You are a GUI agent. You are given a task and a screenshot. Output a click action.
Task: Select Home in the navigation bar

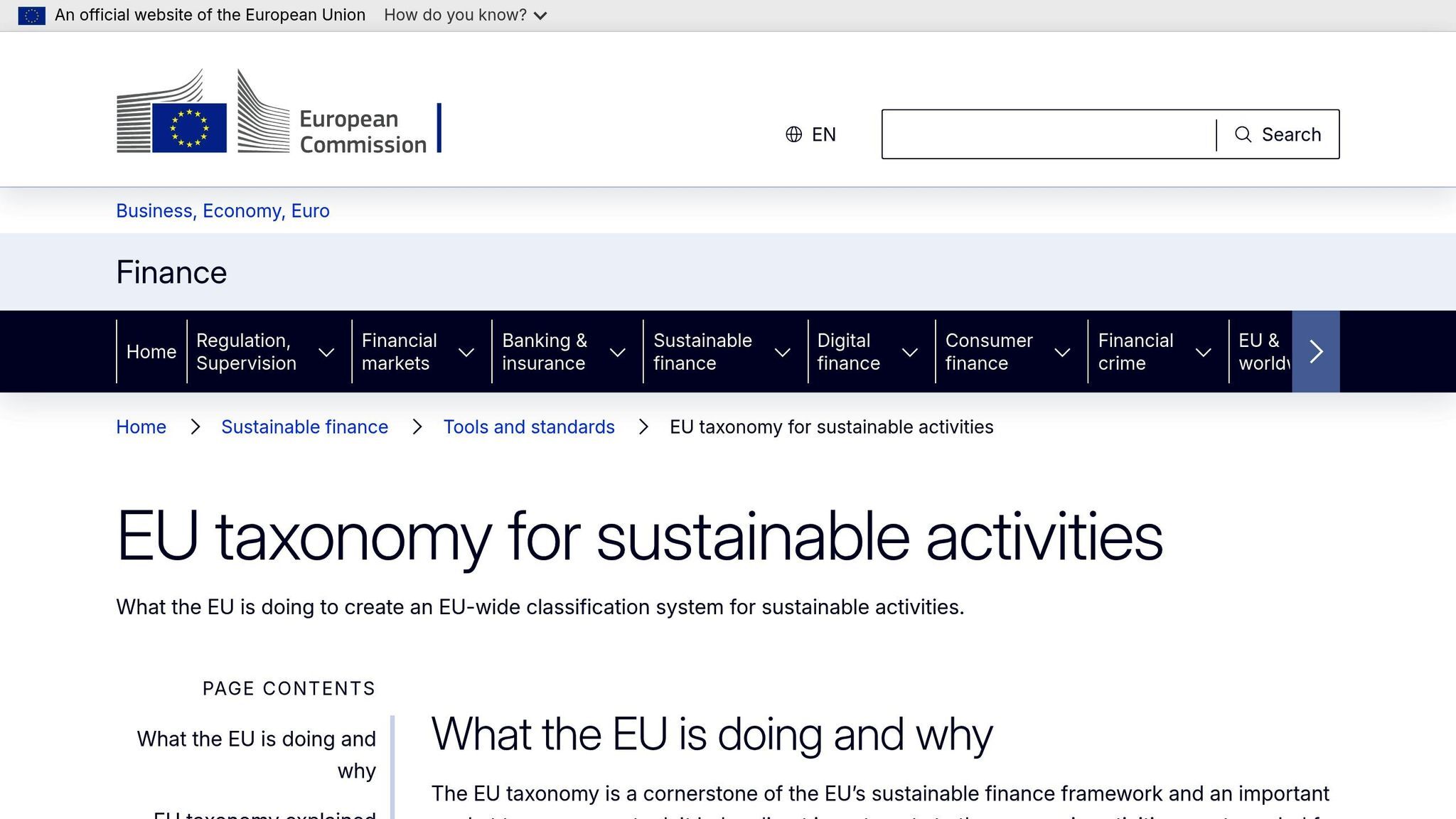point(151,351)
